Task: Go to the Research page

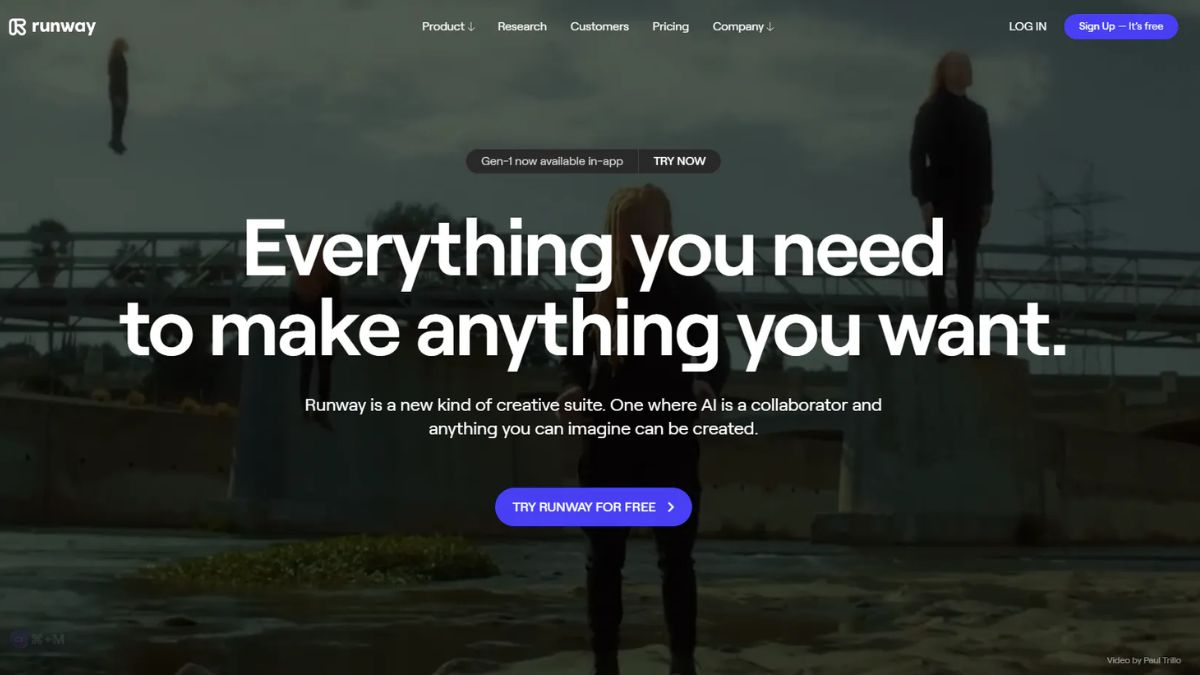Action: pyautogui.click(x=522, y=27)
